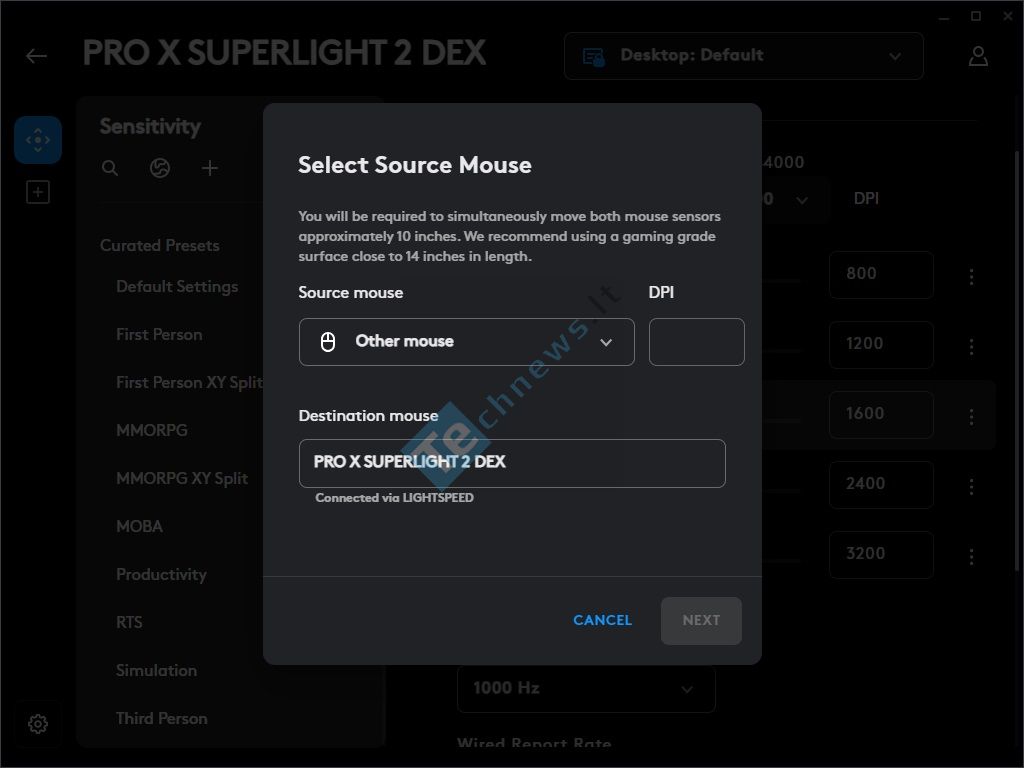
Task: Click the add-assignment plus box in sidebar
Action: (x=38, y=192)
